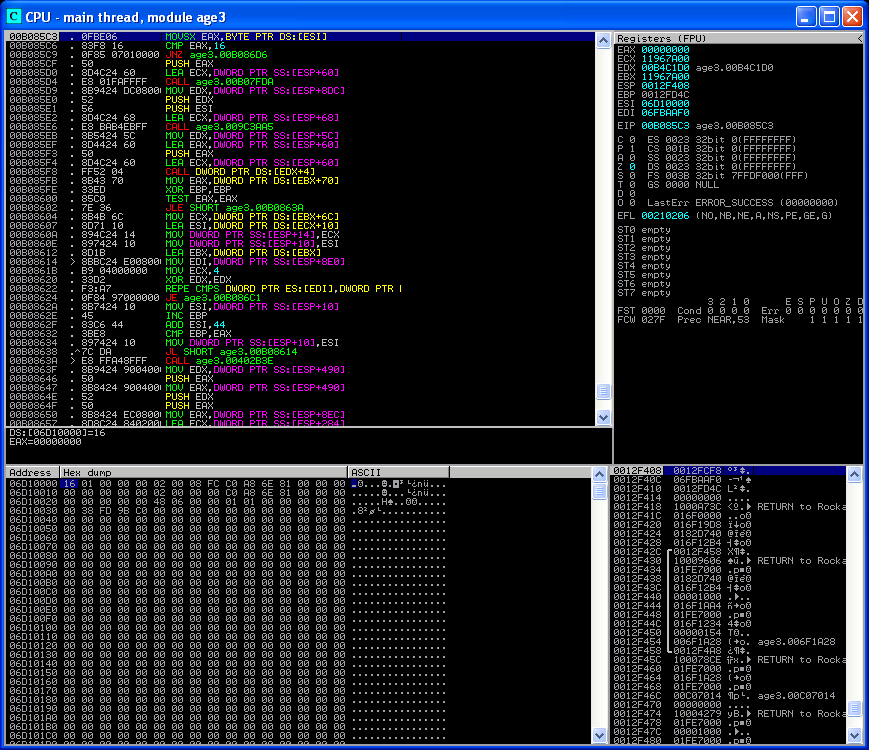This screenshot has height=750, width=869.
Task: Click the stack pane scrollbar thumb
Action: coord(854,709)
